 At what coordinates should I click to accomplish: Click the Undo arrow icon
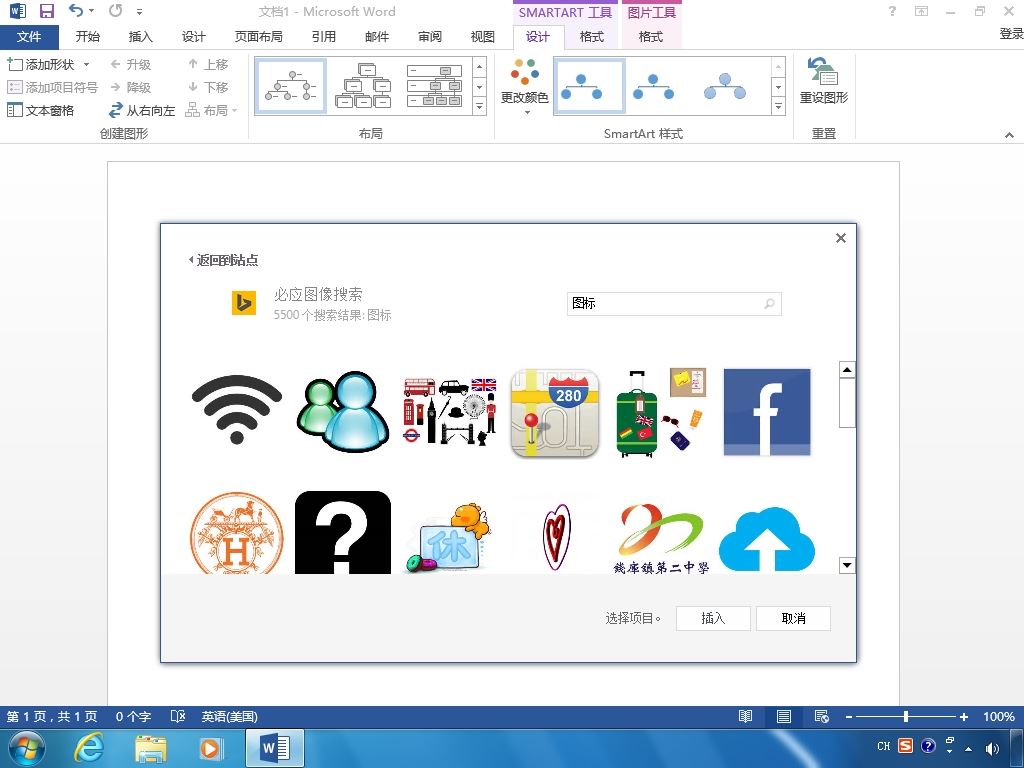[x=77, y=10]
